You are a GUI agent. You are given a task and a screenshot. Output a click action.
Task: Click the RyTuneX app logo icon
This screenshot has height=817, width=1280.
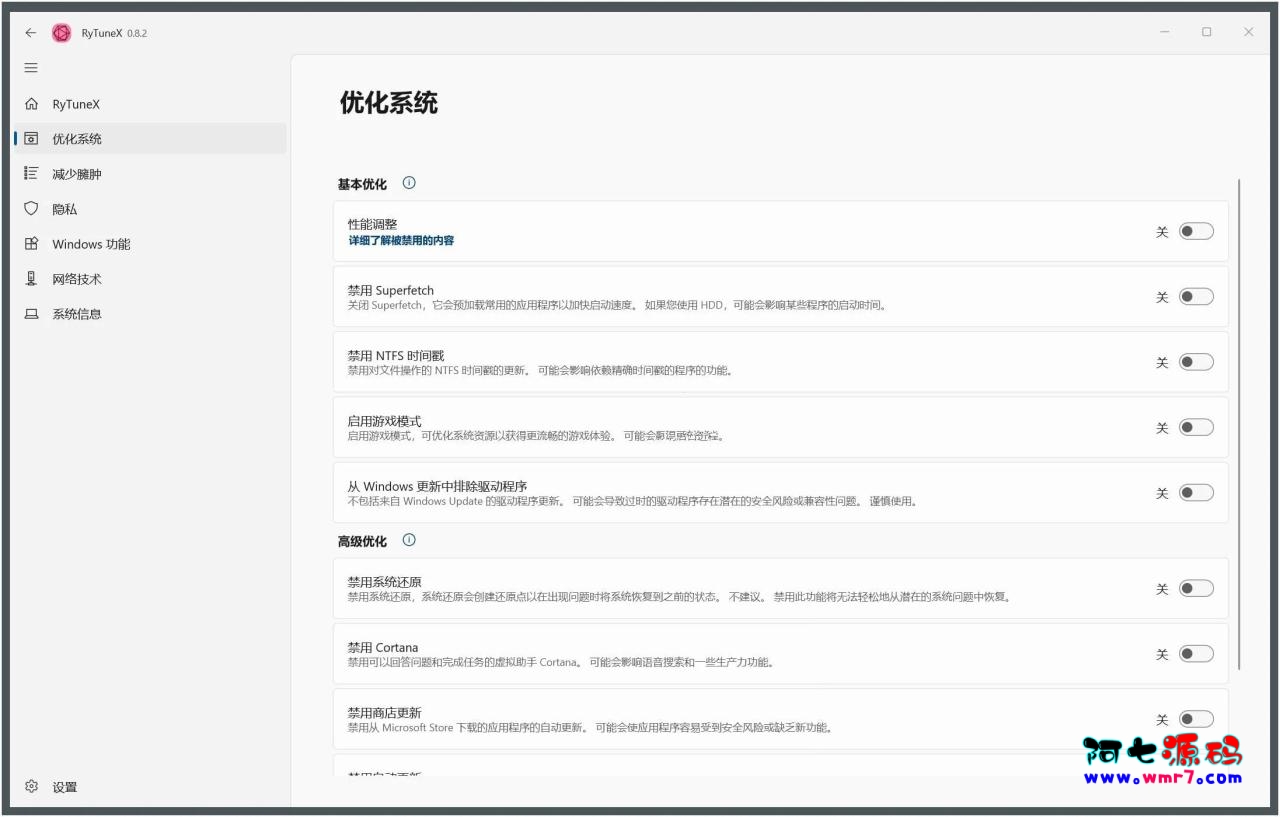tap(62, 33)
